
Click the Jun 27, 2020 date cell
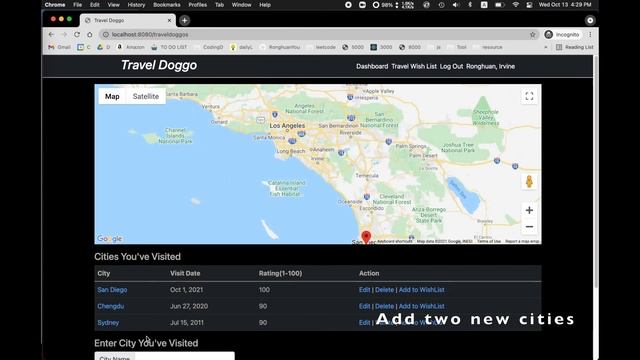(189, 306)
